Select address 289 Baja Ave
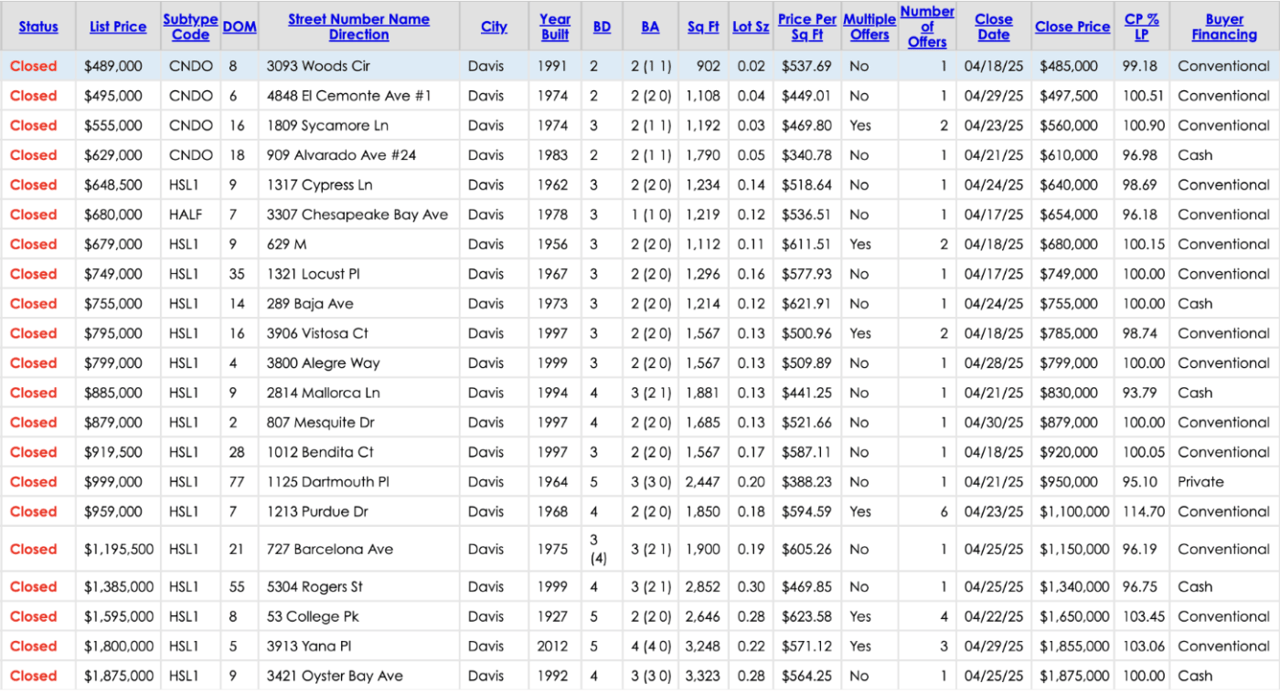The width and height of the screenshot is (1280, 693). point(310,304)
